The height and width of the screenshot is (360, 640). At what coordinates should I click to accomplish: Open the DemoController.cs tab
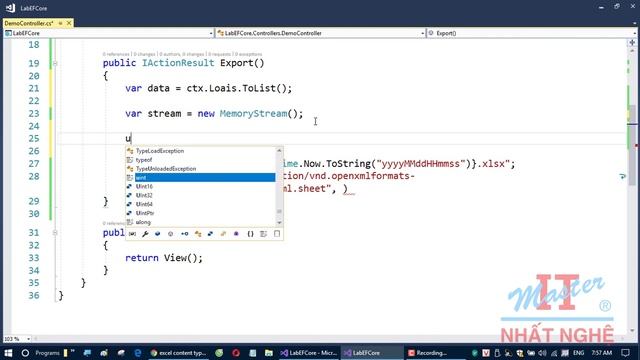(x=29, y=23)
